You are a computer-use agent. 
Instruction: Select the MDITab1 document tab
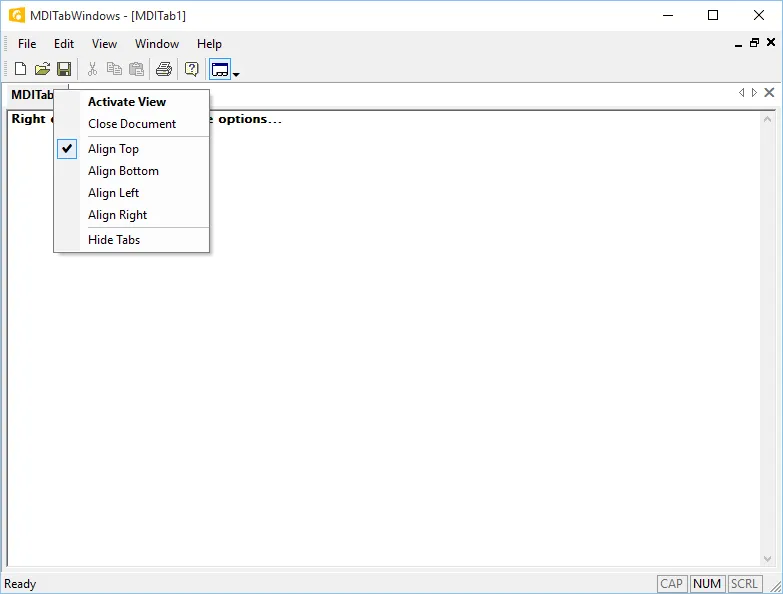tap(32, 95)
